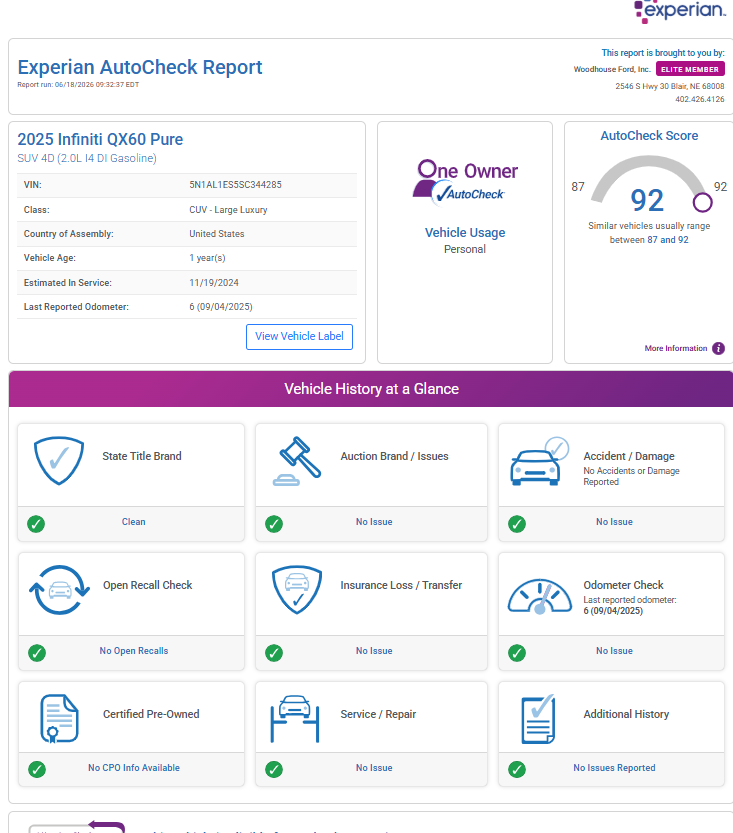Viewport: 733px width, 833px height.
Task: Open the More Information link
Action: [x=676, y=348]
